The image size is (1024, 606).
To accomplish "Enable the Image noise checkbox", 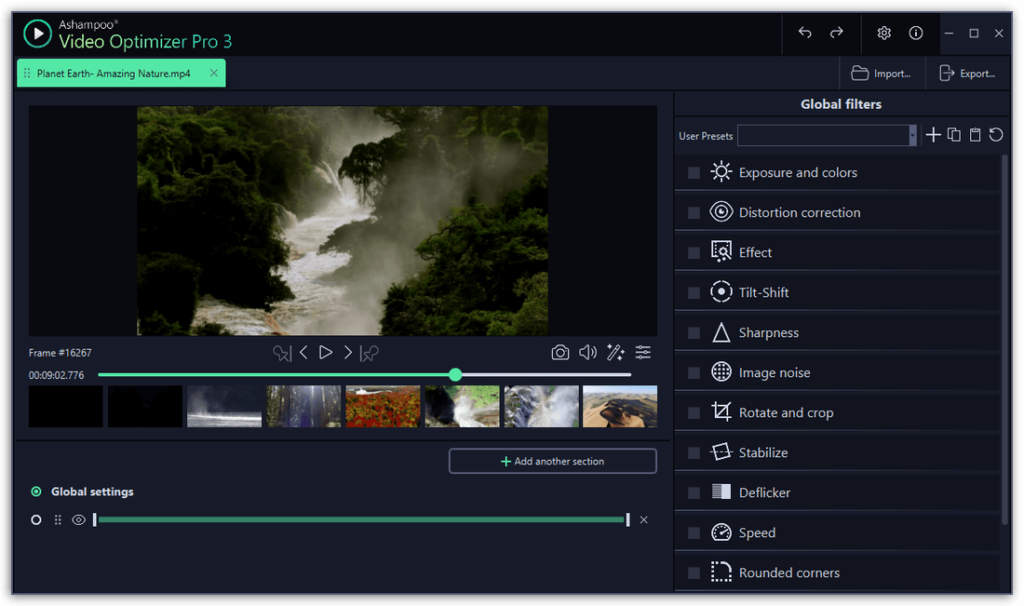I will (x=694, y=372).
